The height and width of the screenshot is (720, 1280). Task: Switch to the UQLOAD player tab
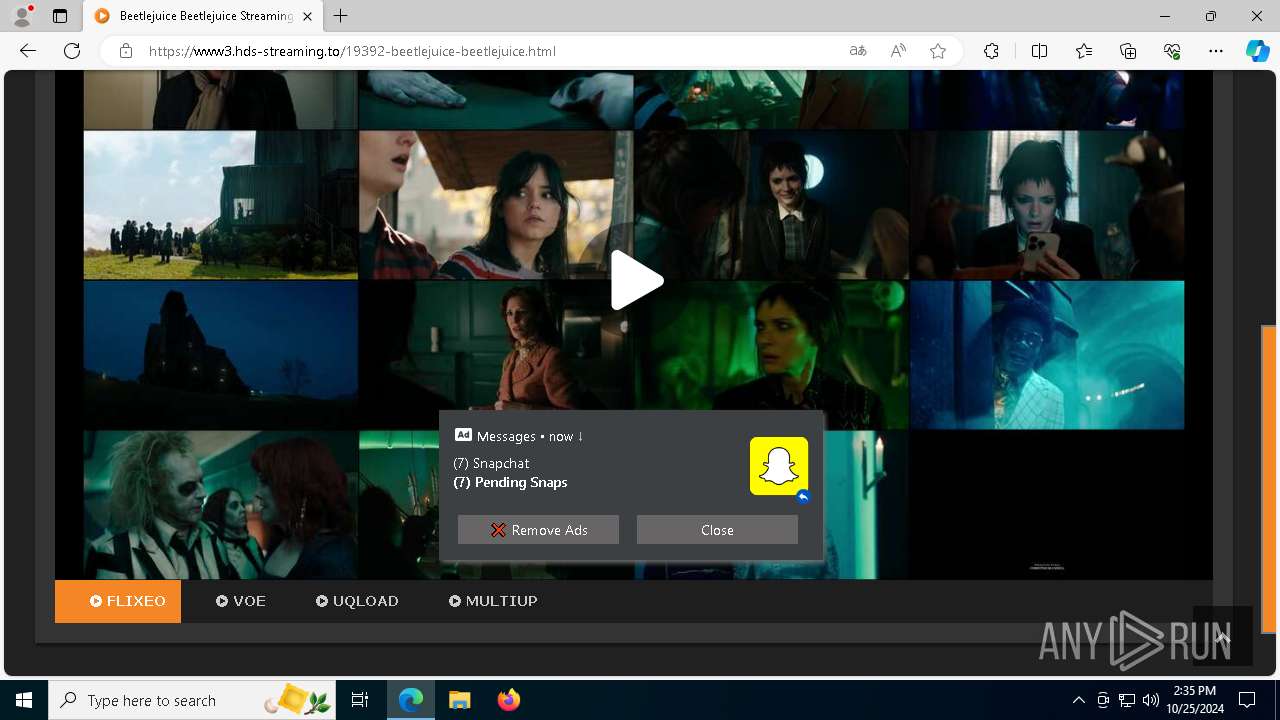(357, 601)
